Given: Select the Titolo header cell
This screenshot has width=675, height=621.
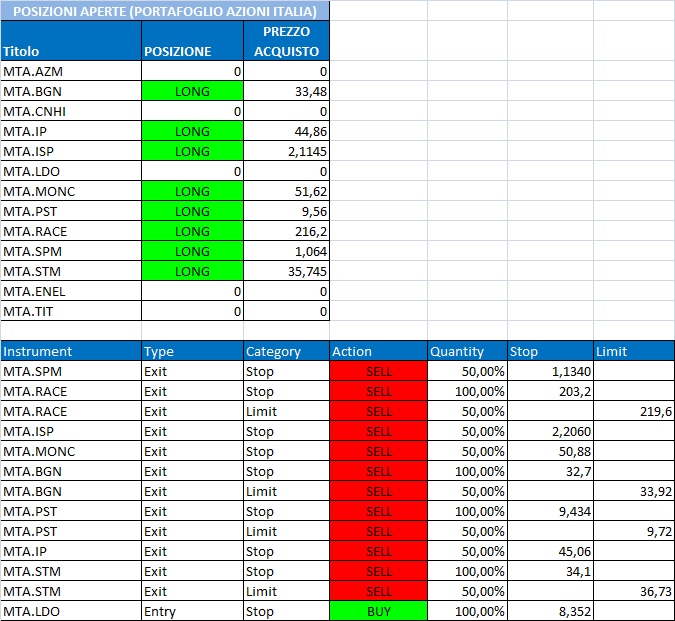Looking at the screenshot, I should tap(71, 41).
